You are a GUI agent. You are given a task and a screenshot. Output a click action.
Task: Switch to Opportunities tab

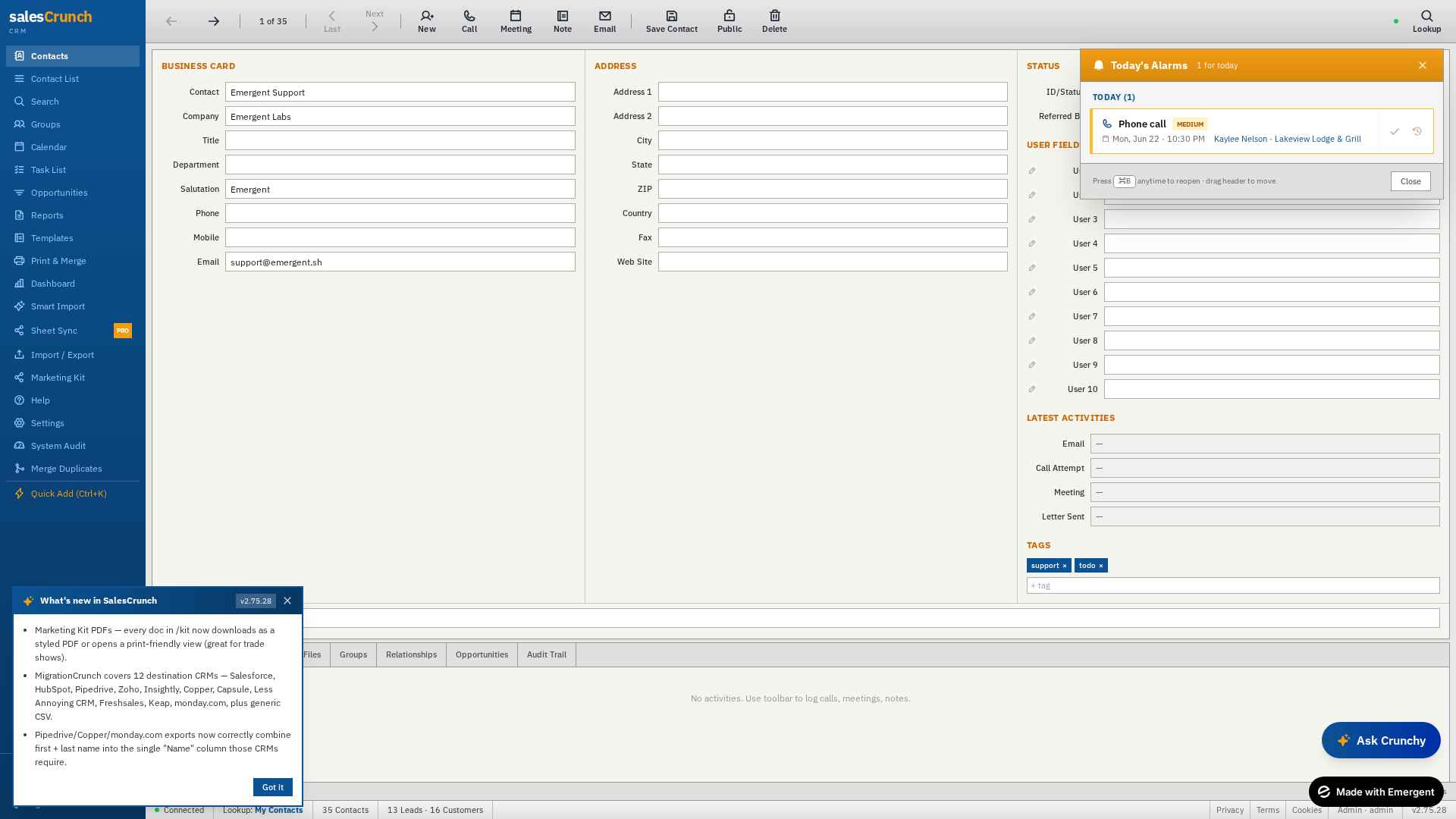click(482, 654)
